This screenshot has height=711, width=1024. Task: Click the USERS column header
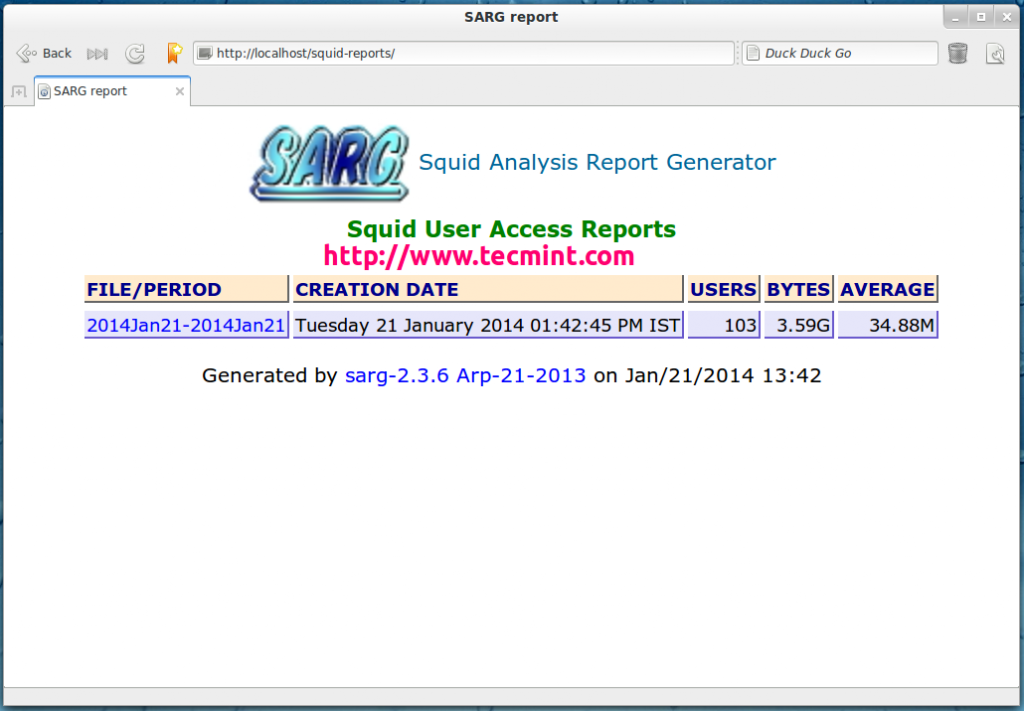click(x=723, y=290)
